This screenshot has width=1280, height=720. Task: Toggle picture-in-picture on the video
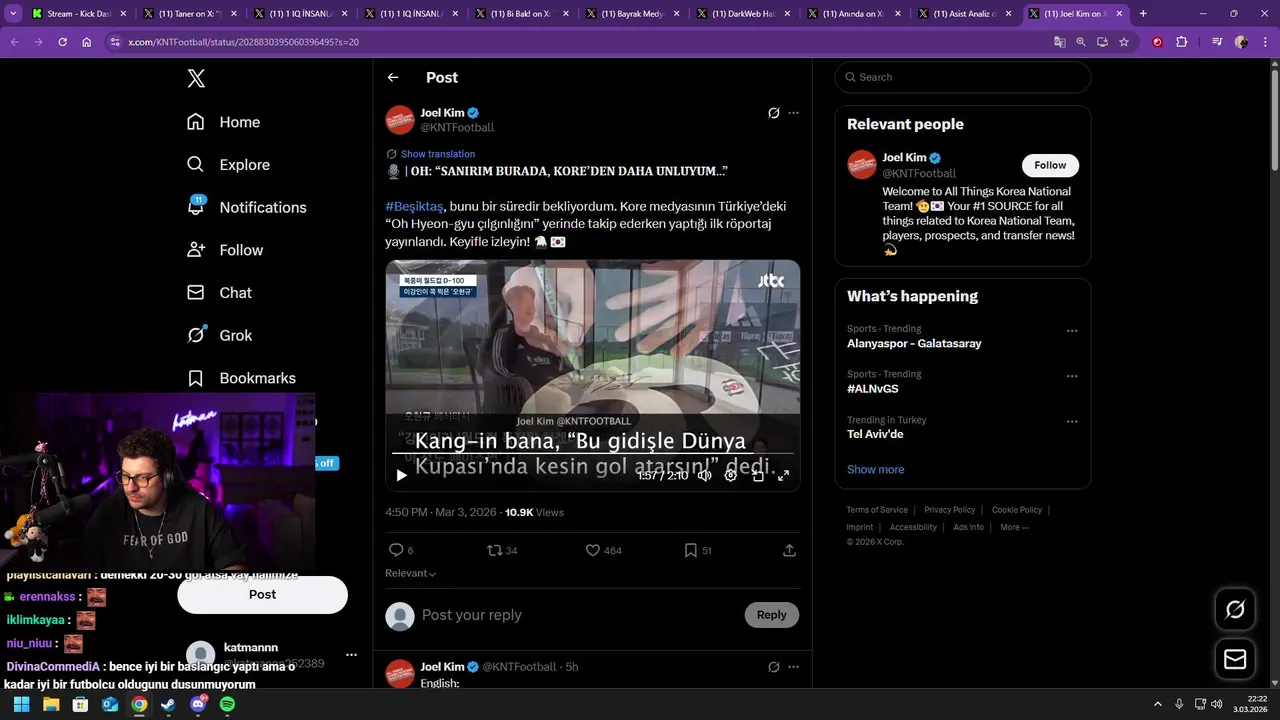[758, 475]
